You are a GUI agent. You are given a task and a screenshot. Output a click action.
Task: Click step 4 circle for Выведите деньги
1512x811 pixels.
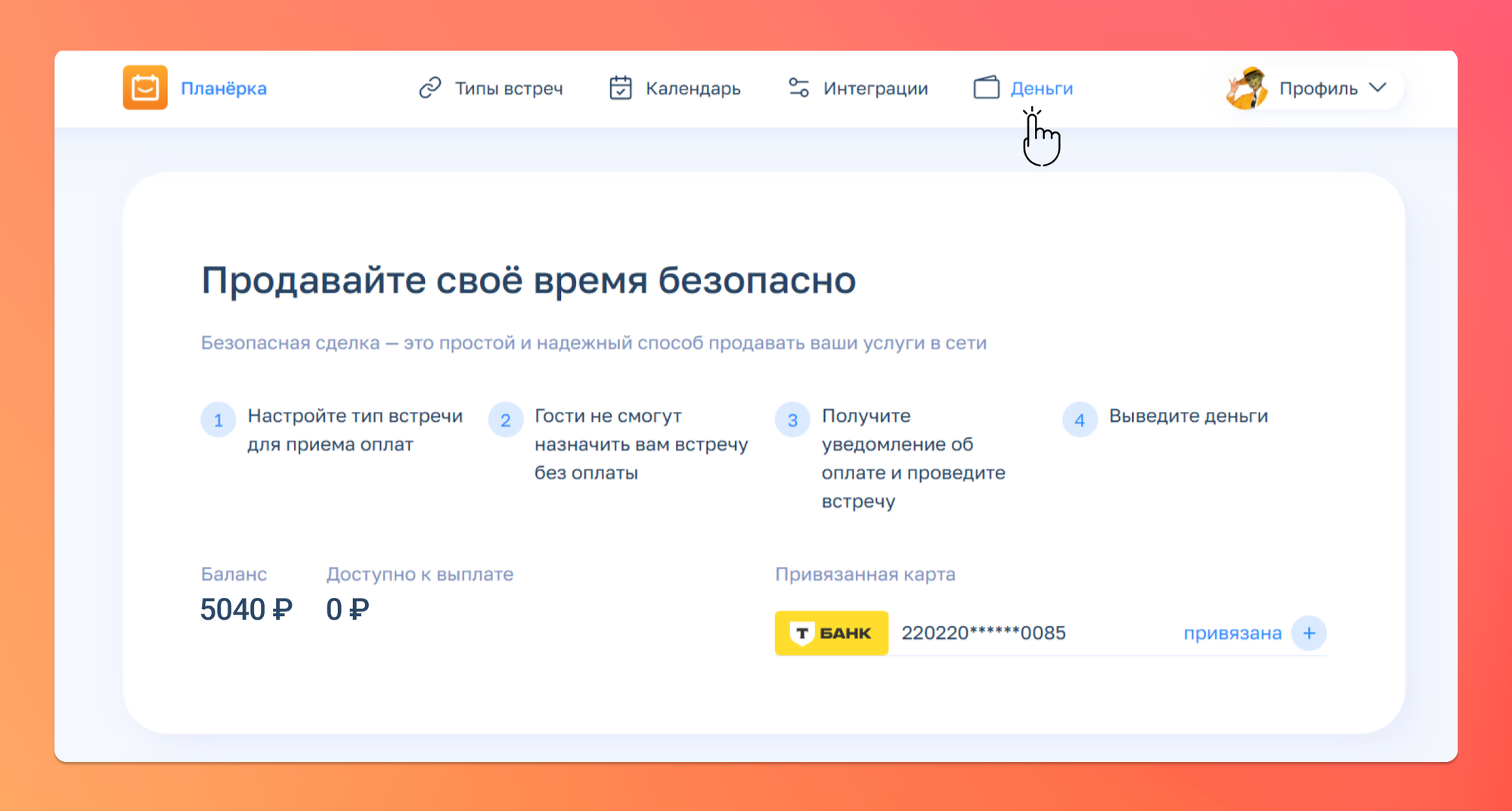click(x=1080, y=419)
